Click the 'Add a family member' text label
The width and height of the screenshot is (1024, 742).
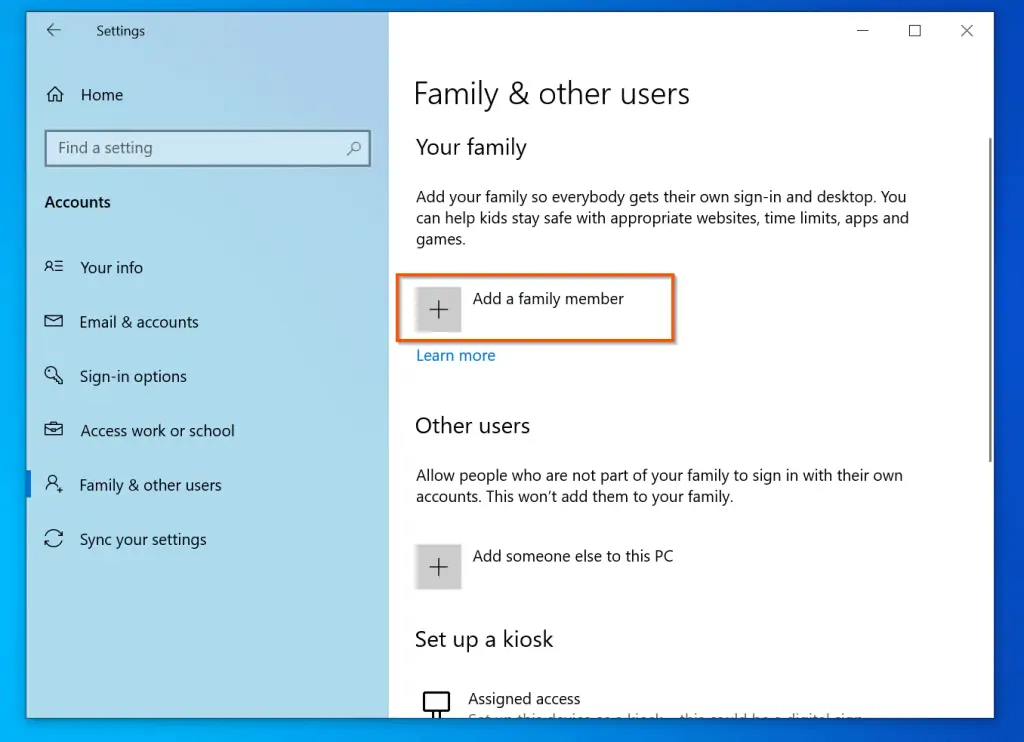click(548, 299)
